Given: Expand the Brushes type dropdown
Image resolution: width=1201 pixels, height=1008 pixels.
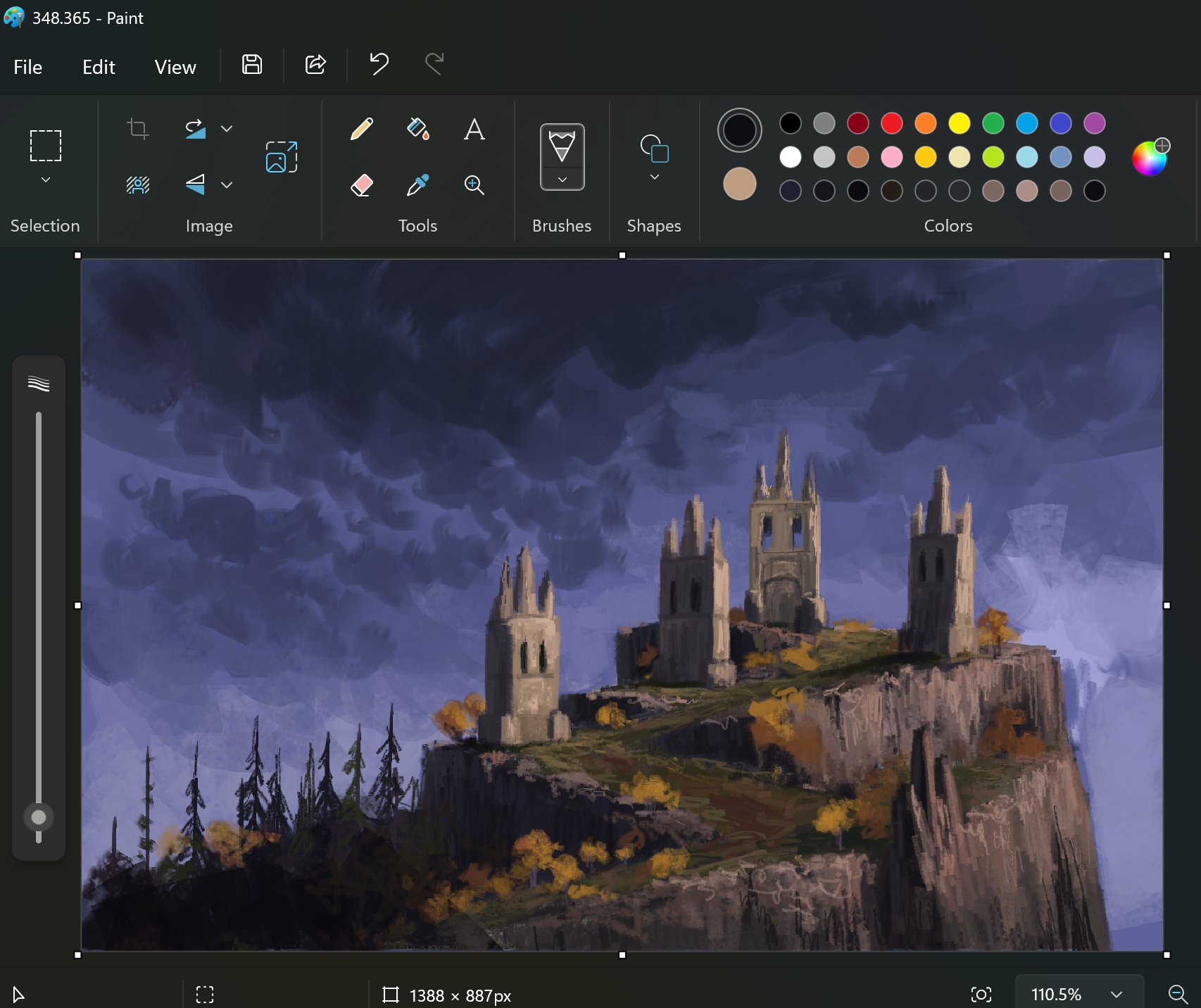Looking at the screenshot, I should 562,180.
